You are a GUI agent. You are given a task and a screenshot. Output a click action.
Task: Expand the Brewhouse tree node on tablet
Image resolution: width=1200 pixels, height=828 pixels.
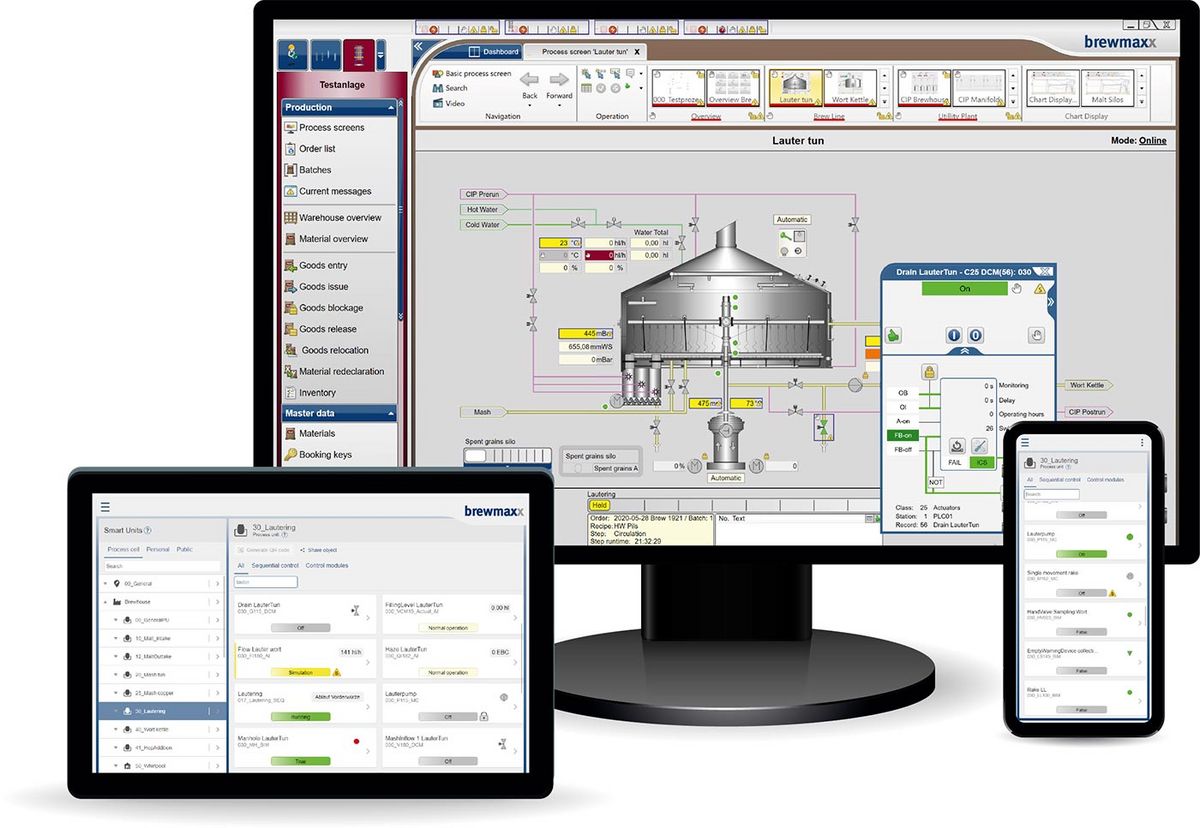coord(105,602)
